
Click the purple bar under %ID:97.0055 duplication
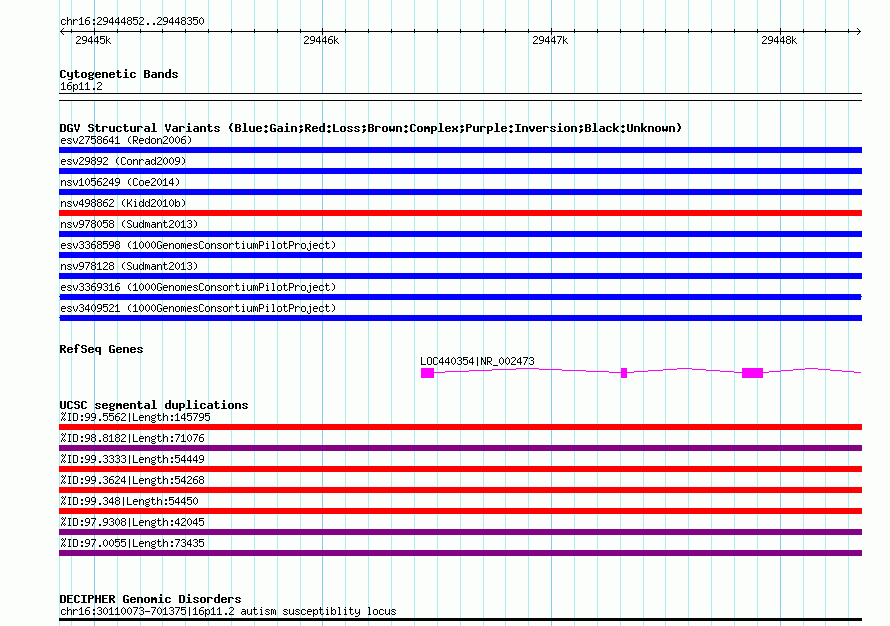coord(460,553)
